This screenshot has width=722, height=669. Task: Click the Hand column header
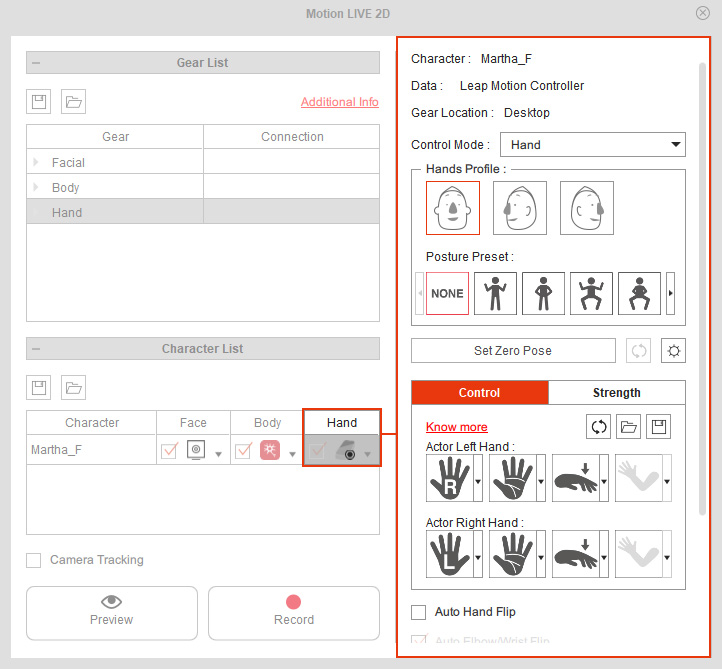coord(342,422)
